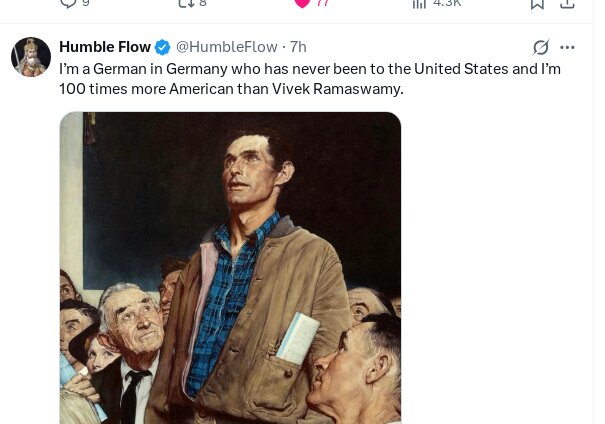Click the 4.3K views count

pyautogui.click(x=447, y=4)
